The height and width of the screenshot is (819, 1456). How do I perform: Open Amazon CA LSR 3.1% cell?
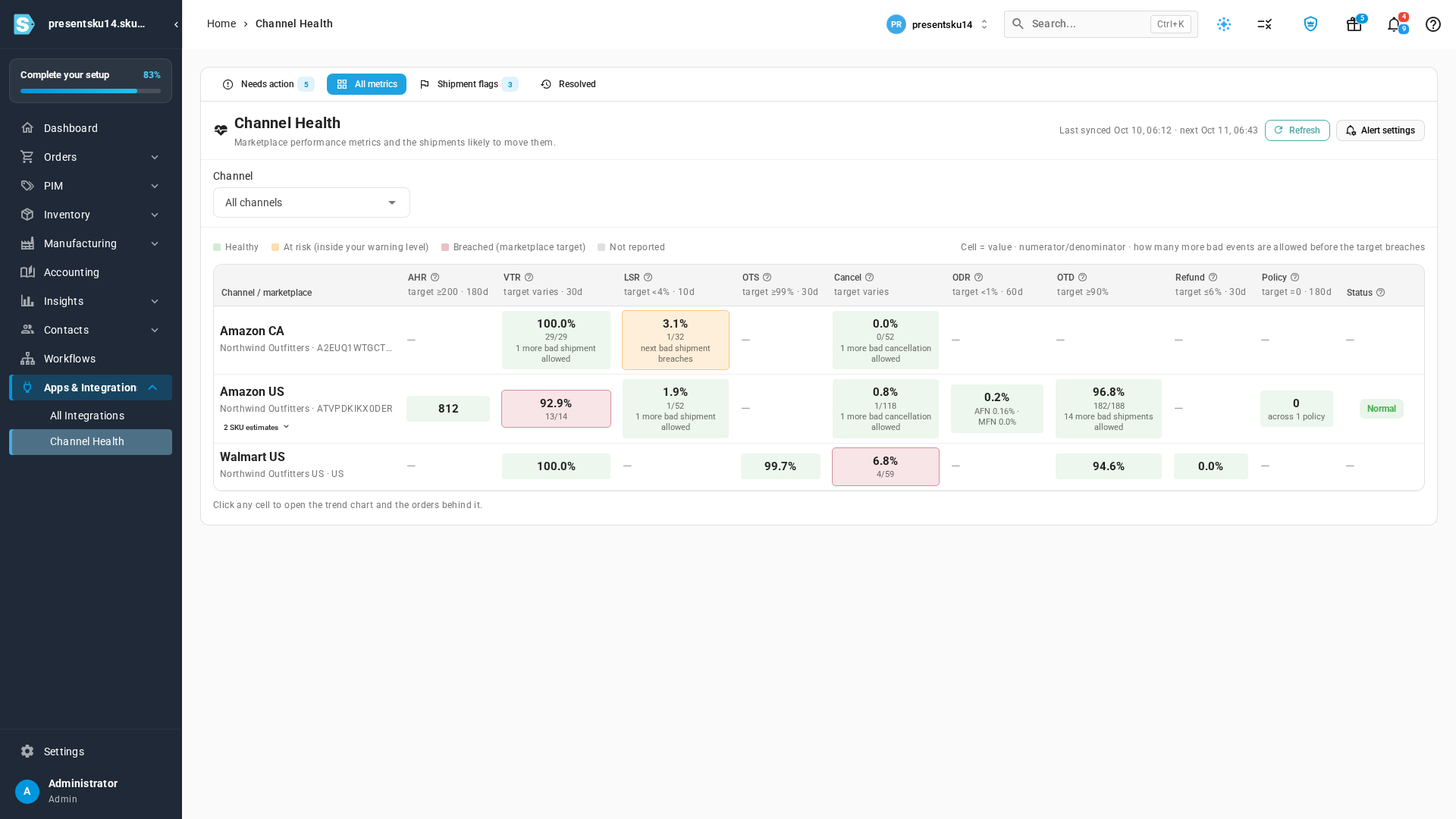676,340
